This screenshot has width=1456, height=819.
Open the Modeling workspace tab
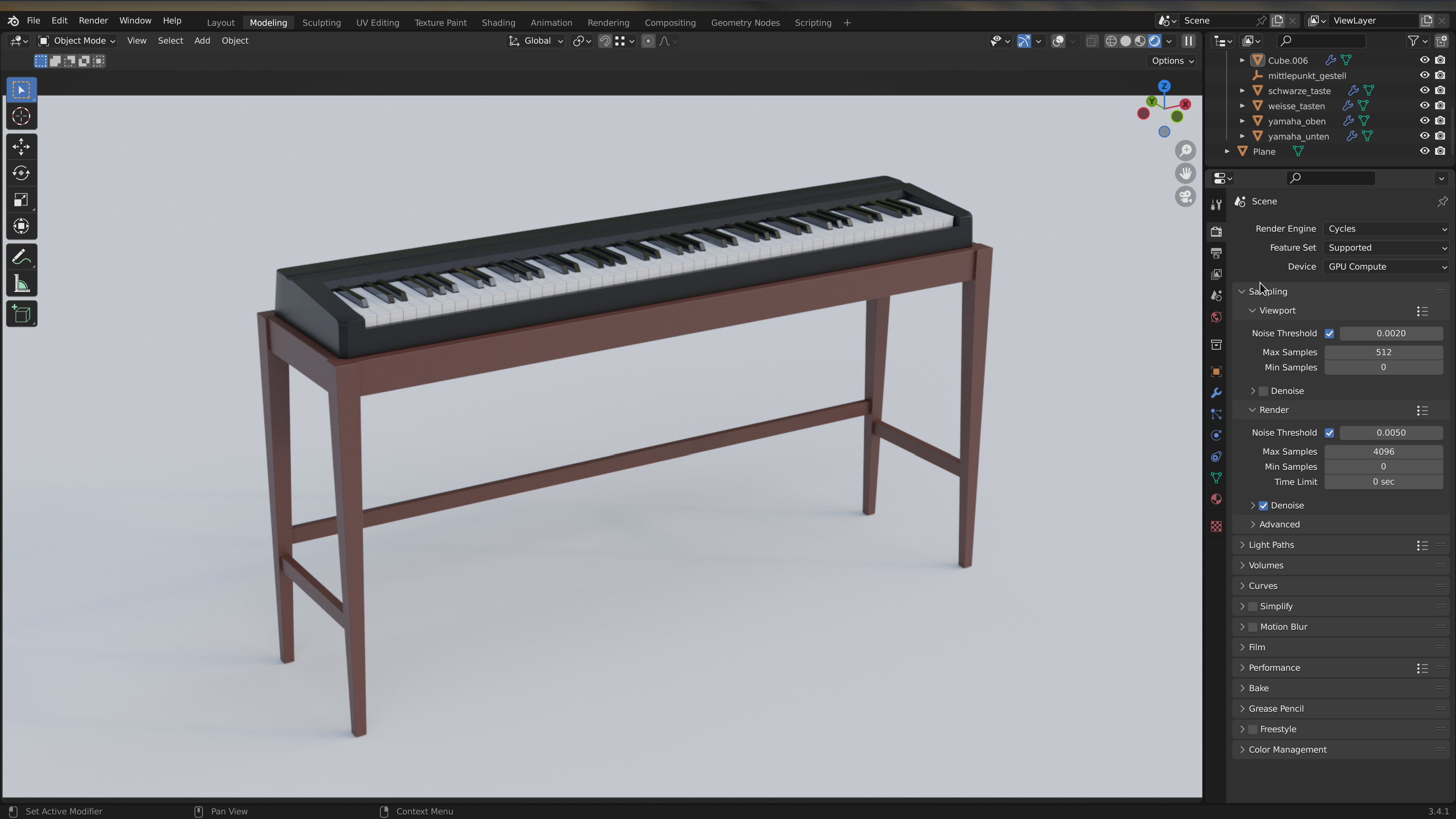[268, 22]
